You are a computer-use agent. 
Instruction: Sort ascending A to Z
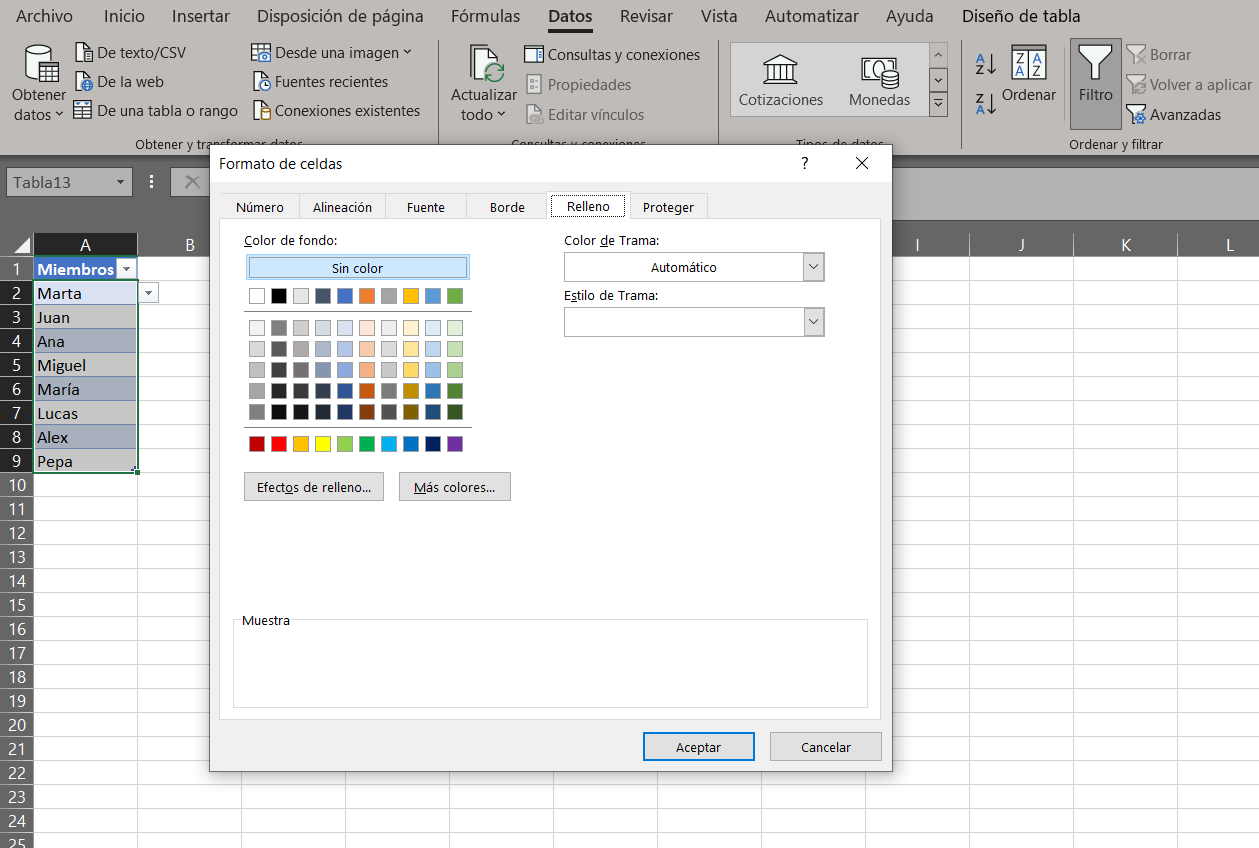click(985, 65)
